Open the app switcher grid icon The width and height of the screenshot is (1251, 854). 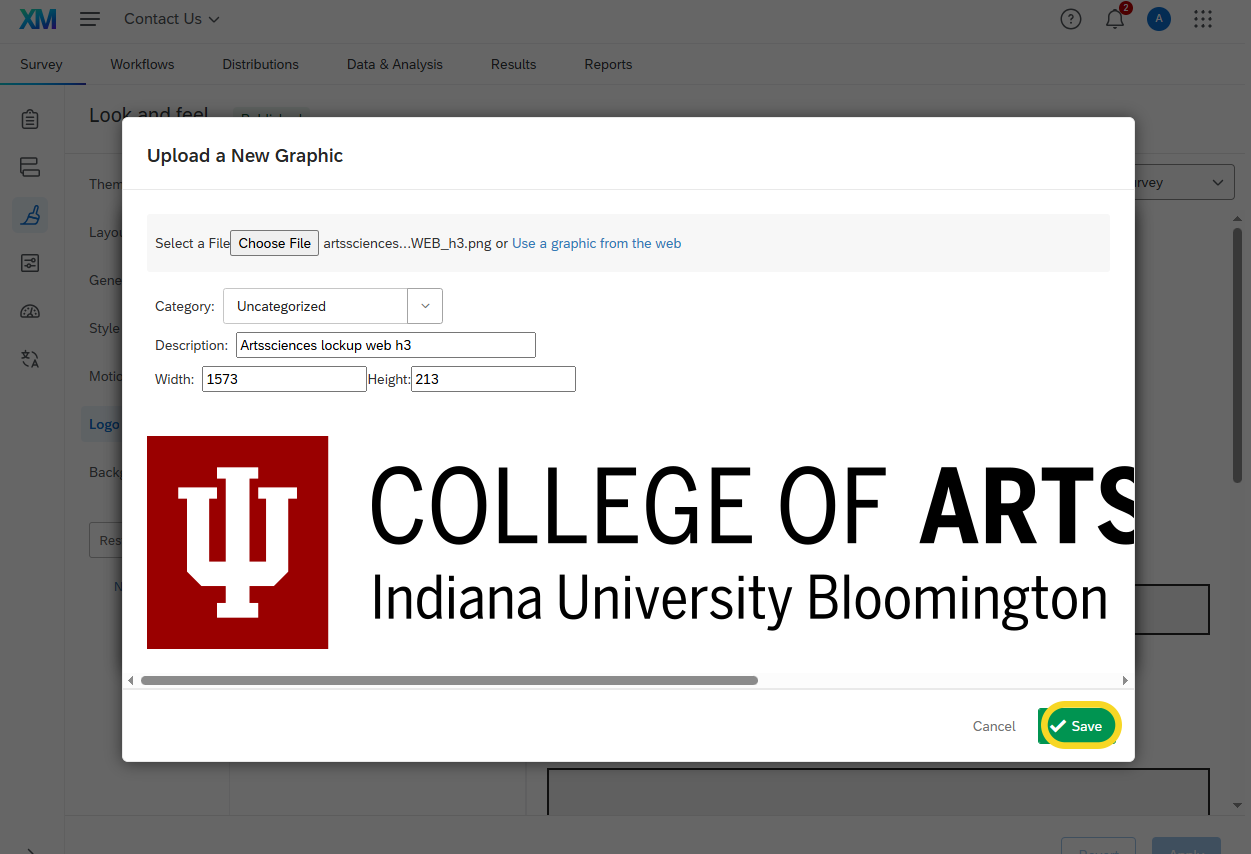pyautogui.click(x=1203, y=19)
